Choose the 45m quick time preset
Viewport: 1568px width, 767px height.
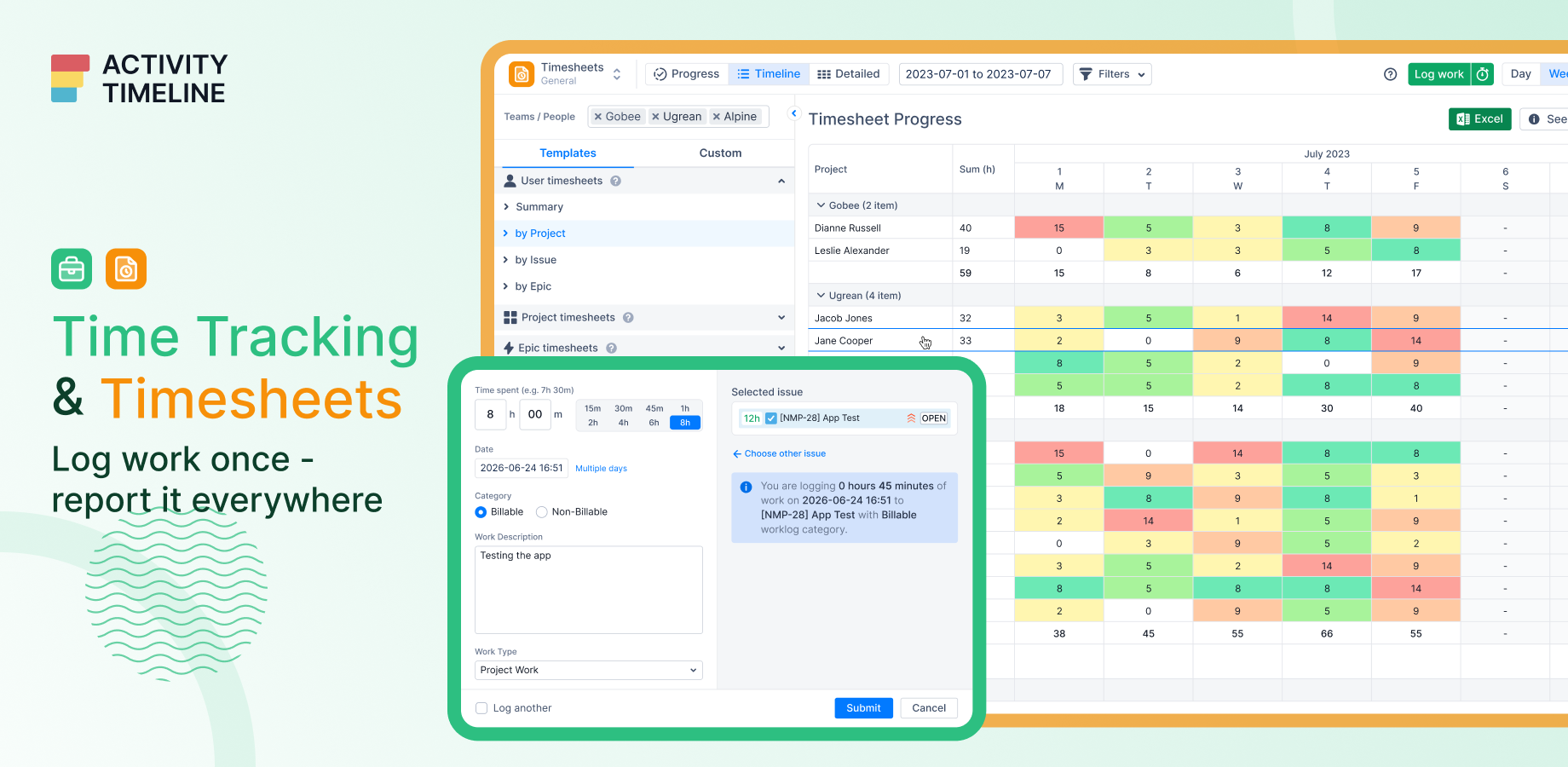click(654, 409)
